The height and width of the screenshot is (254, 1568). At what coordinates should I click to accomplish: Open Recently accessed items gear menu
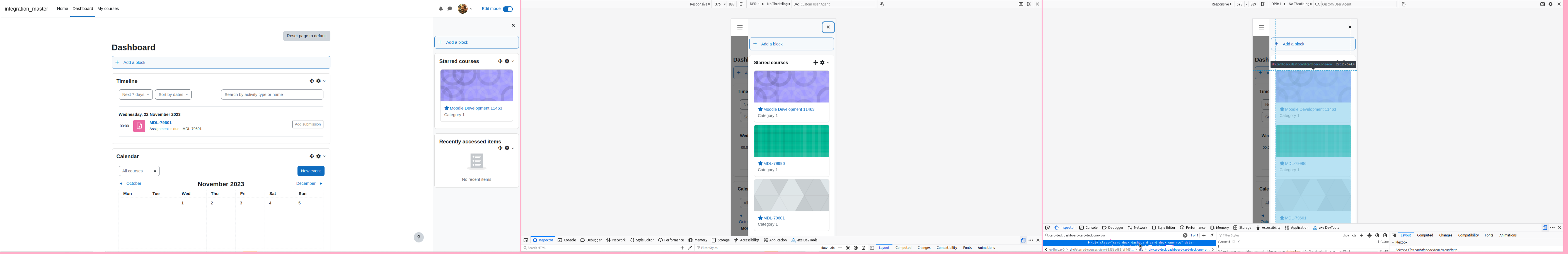click(509, 148)
